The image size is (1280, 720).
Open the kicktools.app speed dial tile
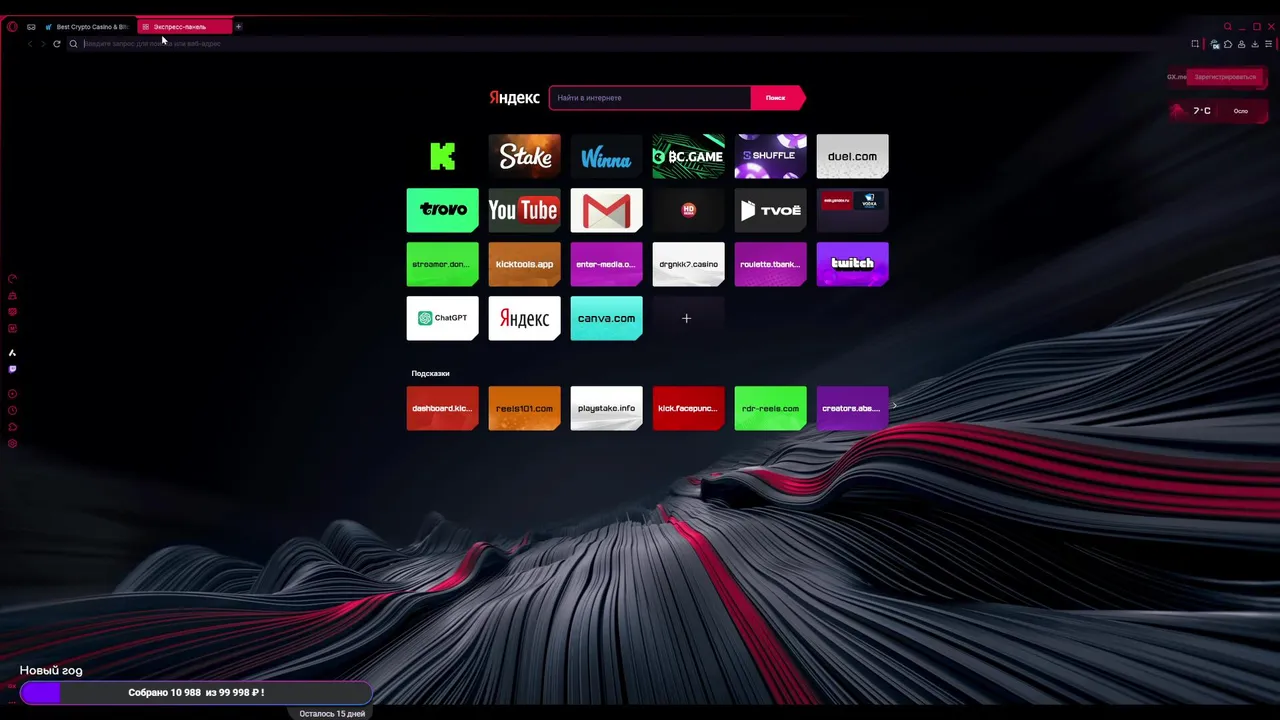pos(525,264)
